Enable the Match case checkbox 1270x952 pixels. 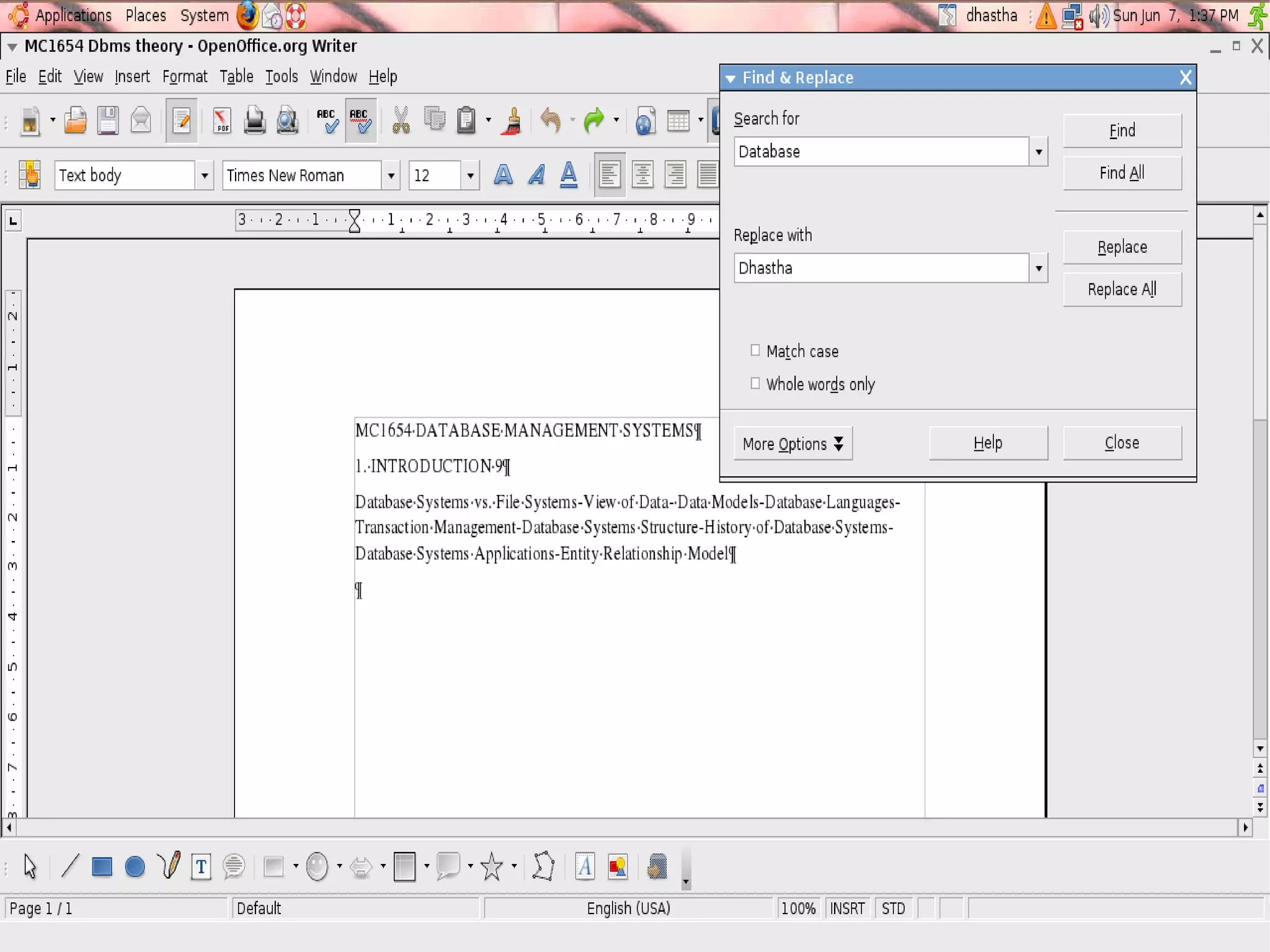click(755, 350)
